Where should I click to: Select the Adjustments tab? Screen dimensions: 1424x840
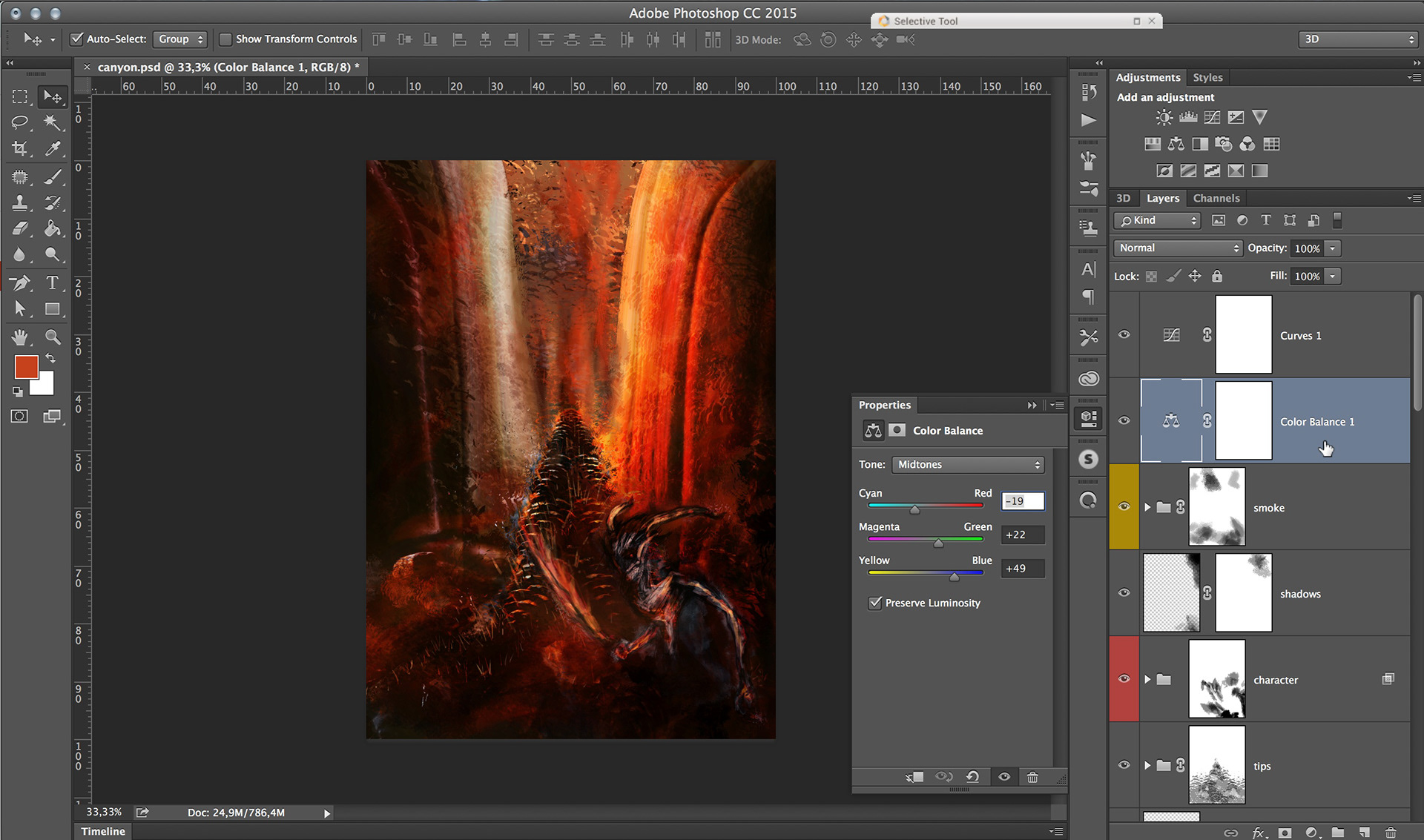pos(1147,78)
